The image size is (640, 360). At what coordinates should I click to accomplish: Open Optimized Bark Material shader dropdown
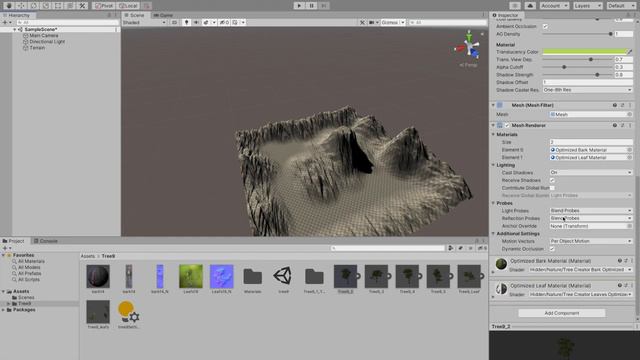580,270
